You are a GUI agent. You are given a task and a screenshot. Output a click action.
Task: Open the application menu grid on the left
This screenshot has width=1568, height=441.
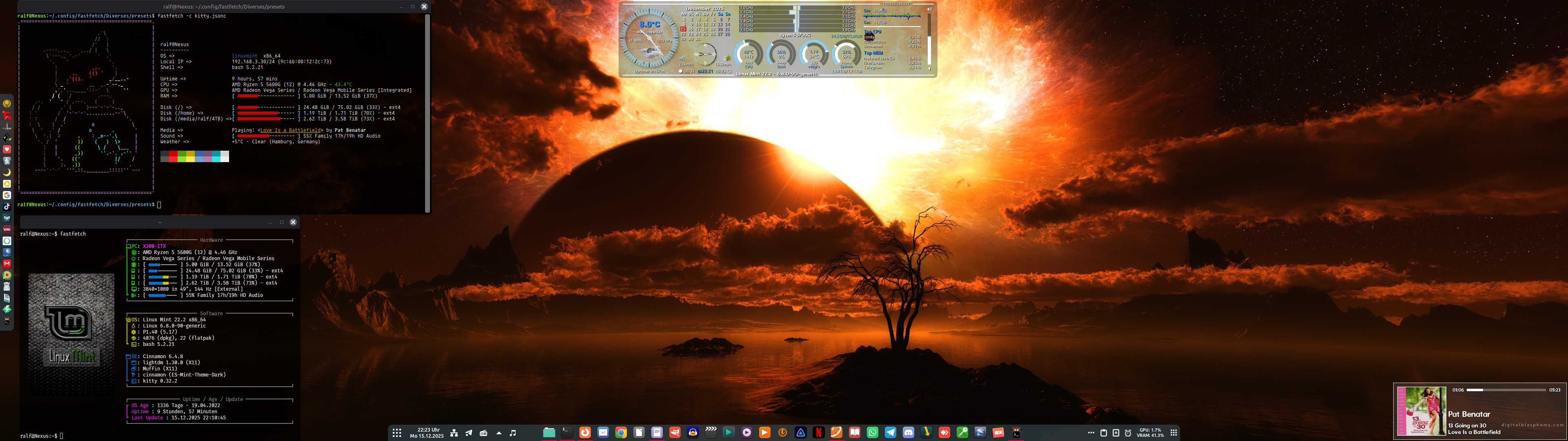click(x=397, y=432)
